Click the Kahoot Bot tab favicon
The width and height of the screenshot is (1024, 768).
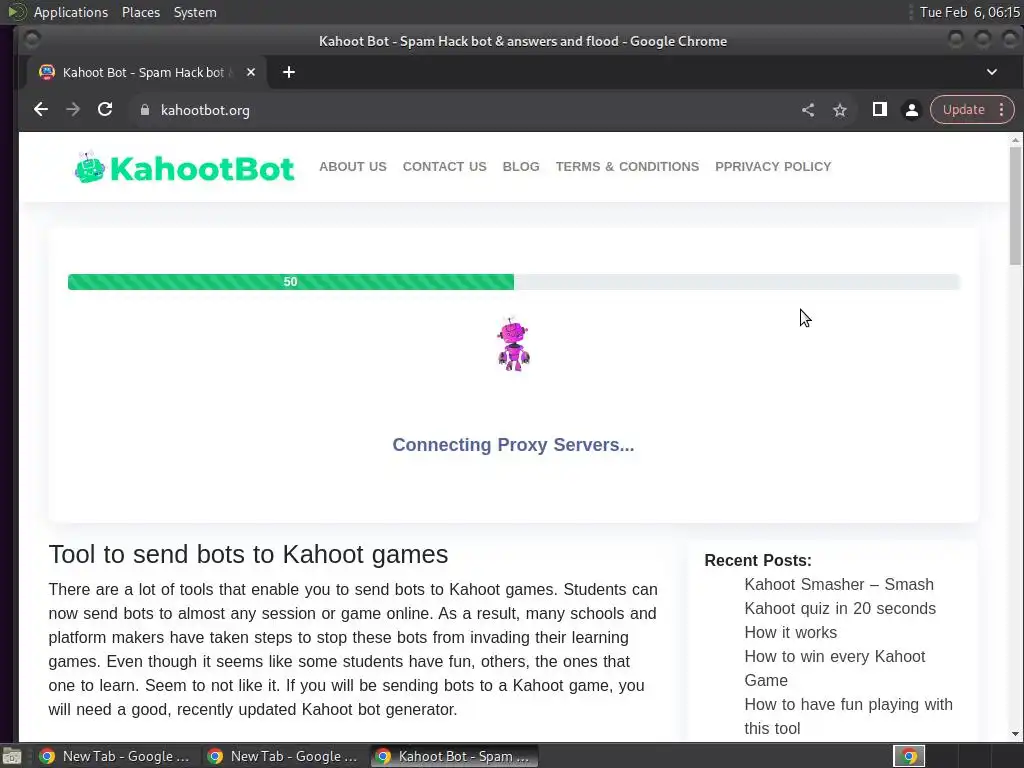[47, 72]
